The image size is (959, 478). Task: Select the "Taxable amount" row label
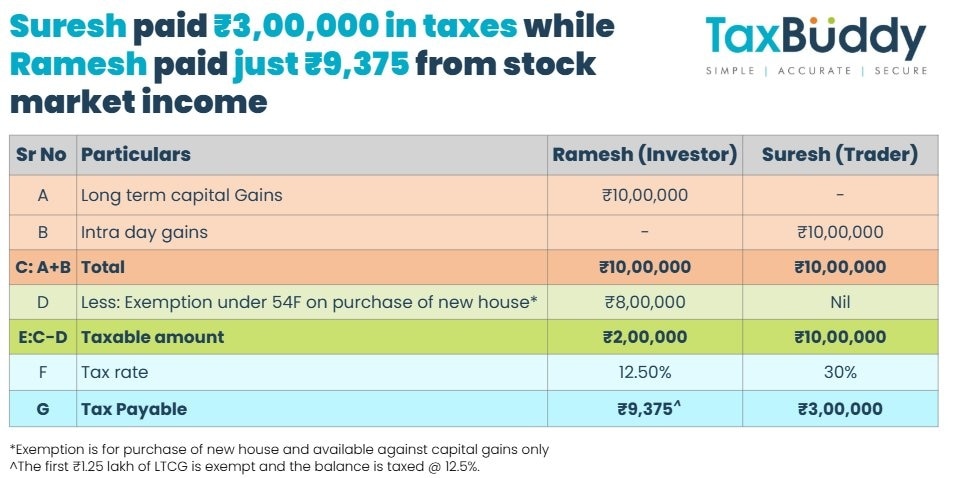152,337
